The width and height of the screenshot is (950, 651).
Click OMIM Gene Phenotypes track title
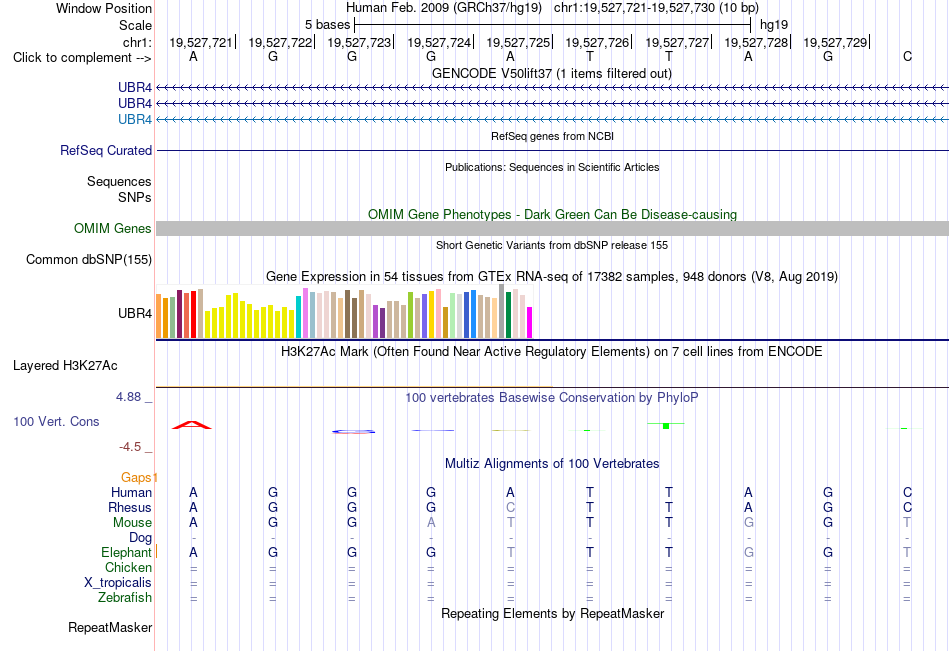coord(553,215)
